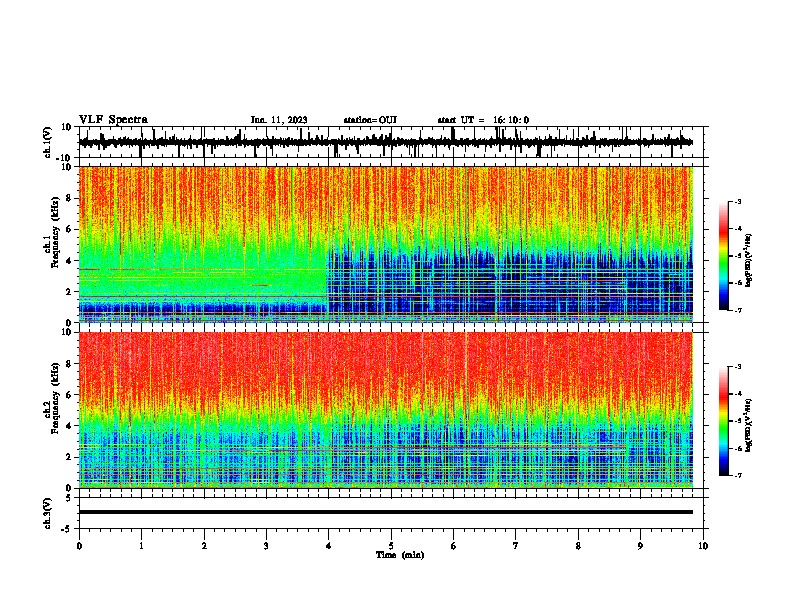Screen dimensions: 792x612
Task: Click time-axis tick label "5" above Time (min)
Action: coord(391,546)
